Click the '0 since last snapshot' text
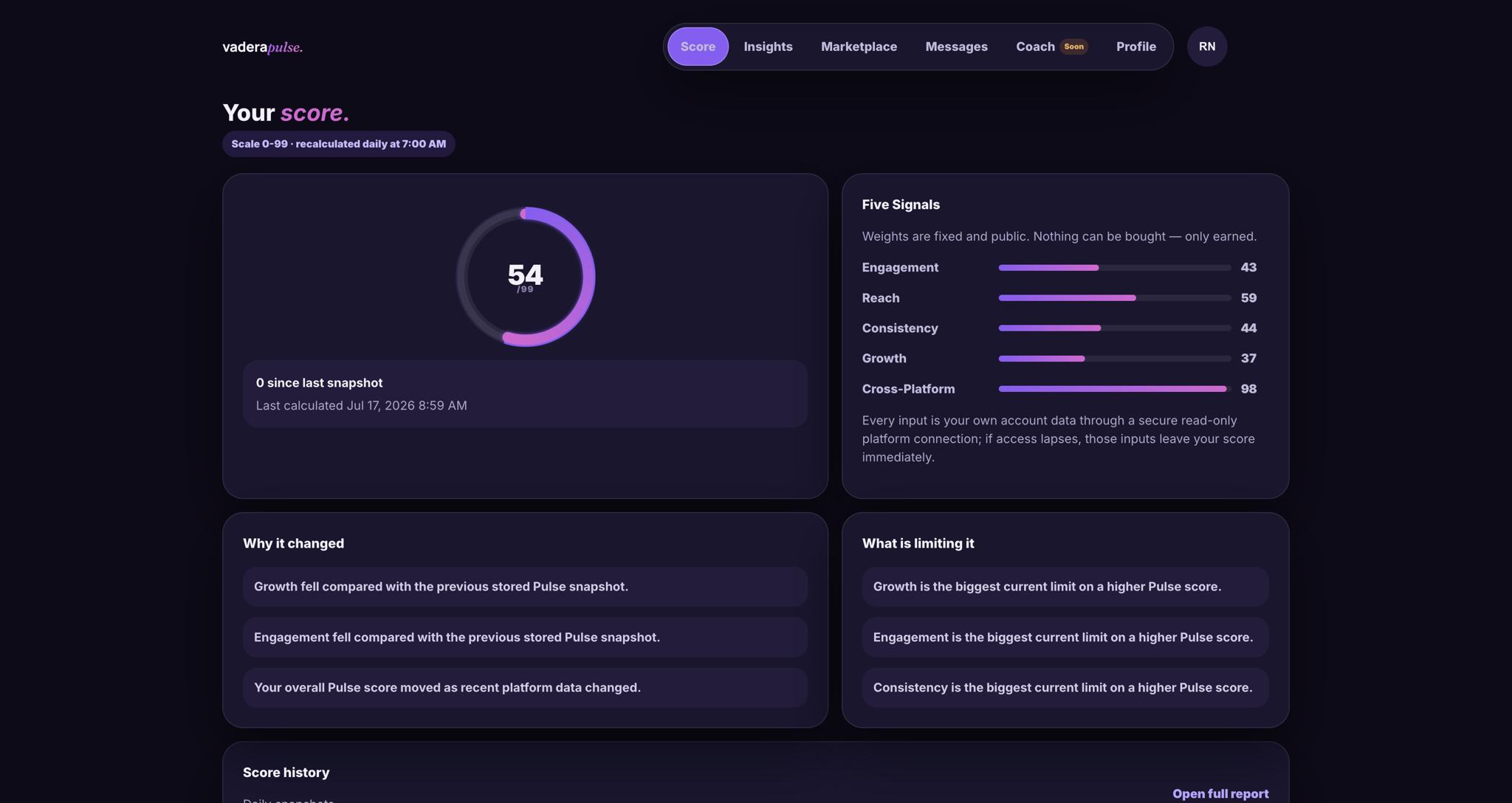Image resolution: width=1512 pixels, height=803 pixels. [x=319, y=383]
